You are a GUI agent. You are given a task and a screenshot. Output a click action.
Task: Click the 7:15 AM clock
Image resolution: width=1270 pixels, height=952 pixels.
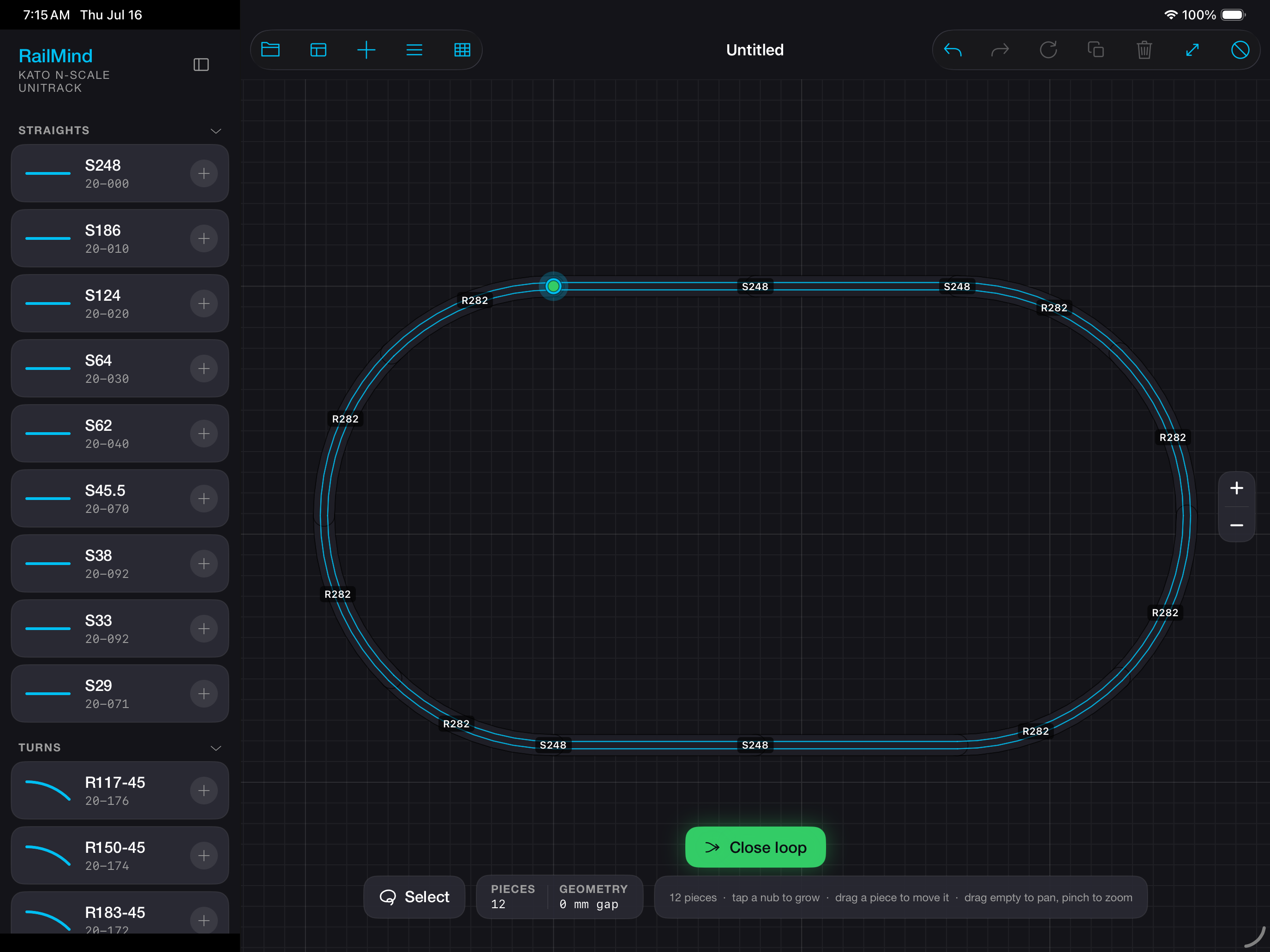pos(46,15)
